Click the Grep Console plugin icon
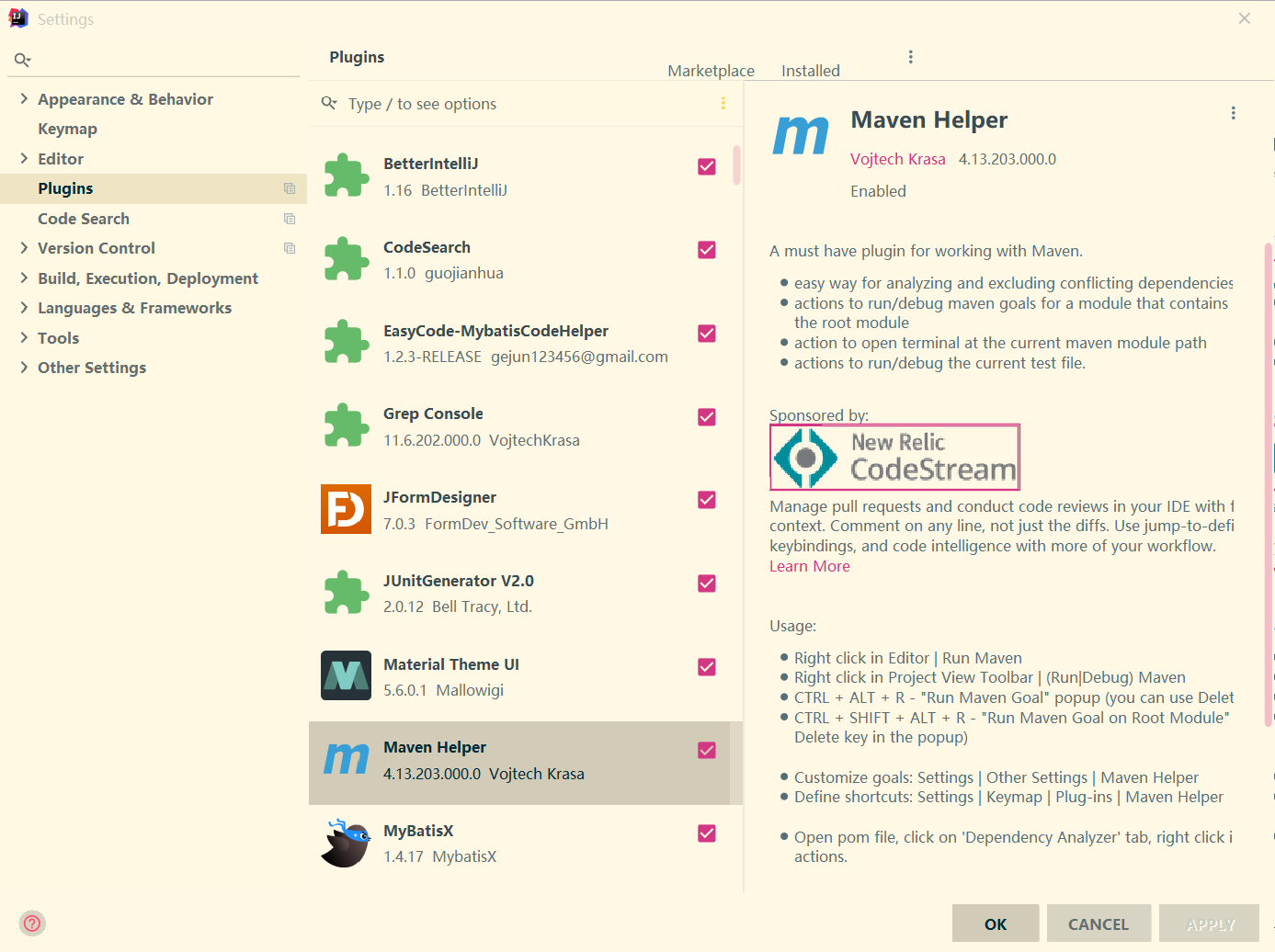Viewport: 1275px width, 952px height. pyautogui.click(x=347, y=425)
